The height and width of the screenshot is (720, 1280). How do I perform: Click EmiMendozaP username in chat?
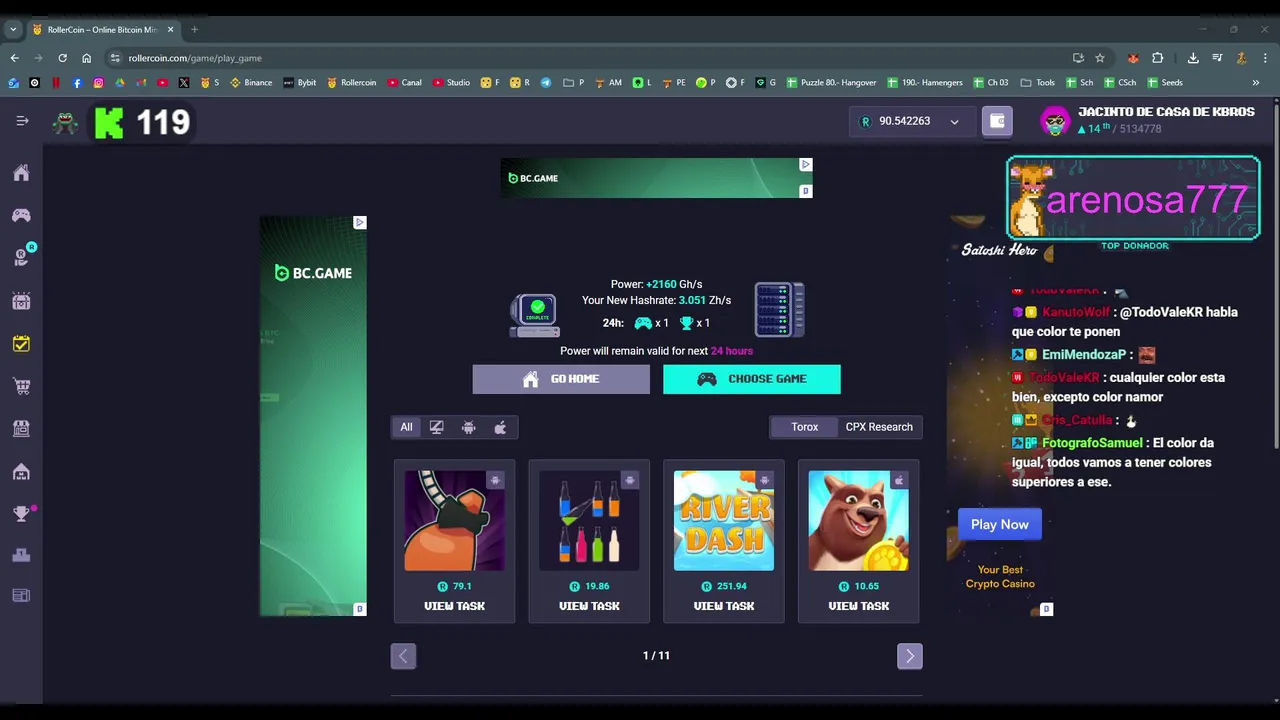pos(1084,355)
